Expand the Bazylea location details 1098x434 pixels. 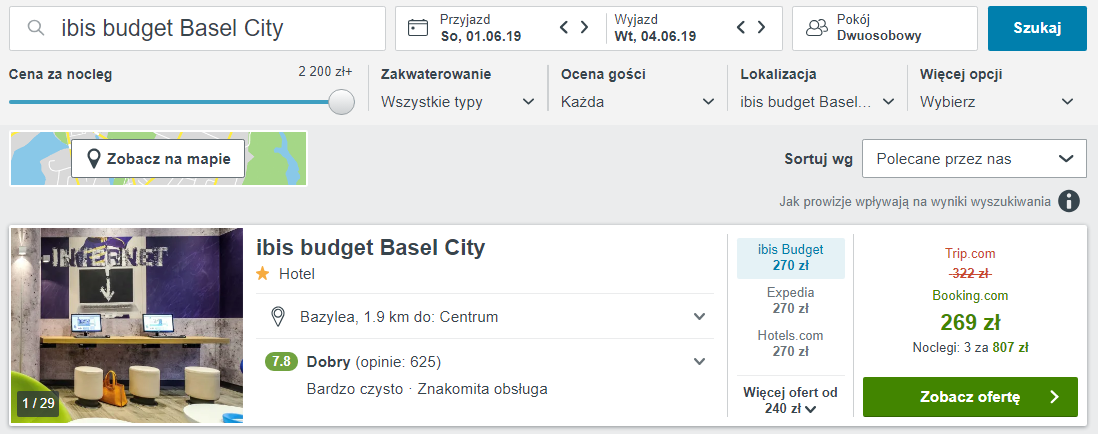click(x=699, y=317)
